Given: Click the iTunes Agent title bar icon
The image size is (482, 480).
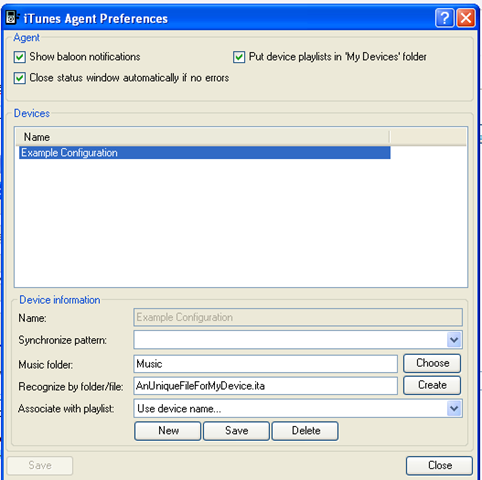Looking at the screenshot, I should (11, 18).
